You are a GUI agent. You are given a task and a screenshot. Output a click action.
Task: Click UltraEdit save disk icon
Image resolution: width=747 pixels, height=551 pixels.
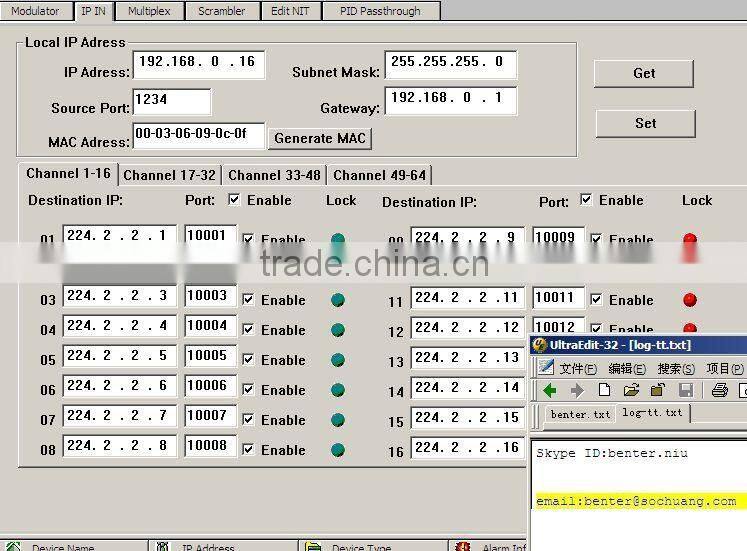[686, 391]
